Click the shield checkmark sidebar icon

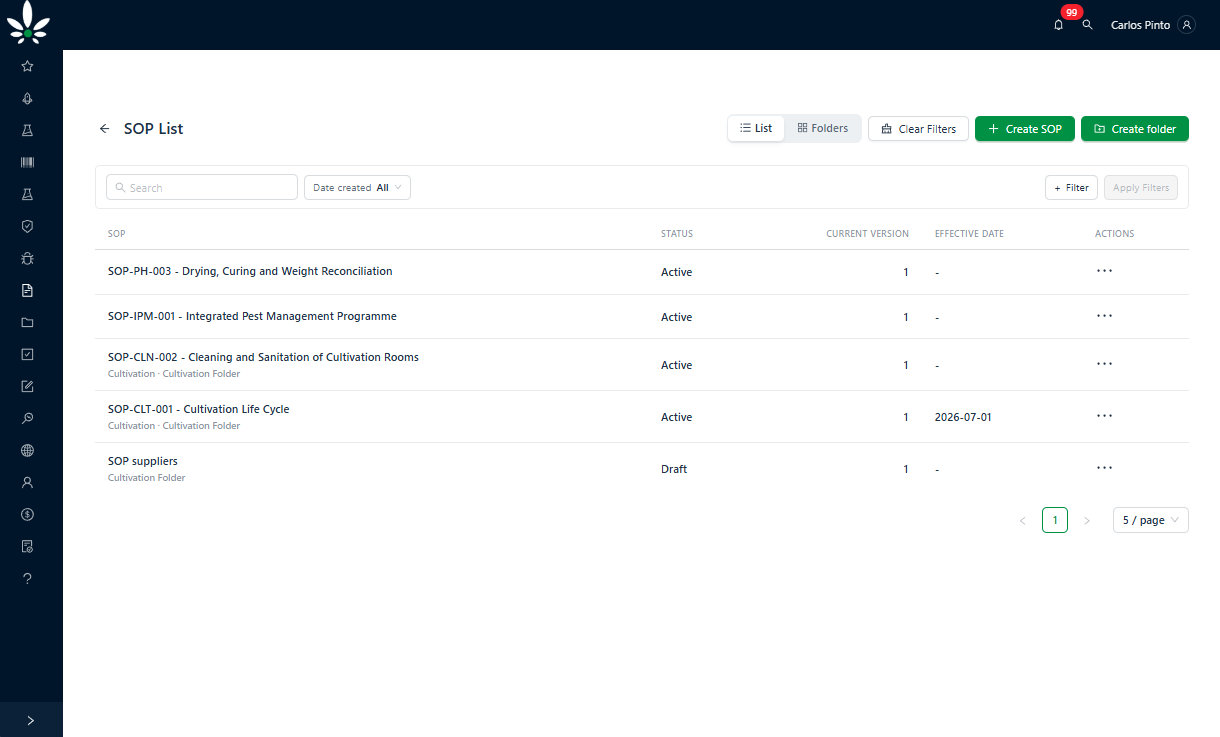coord(27,226)
